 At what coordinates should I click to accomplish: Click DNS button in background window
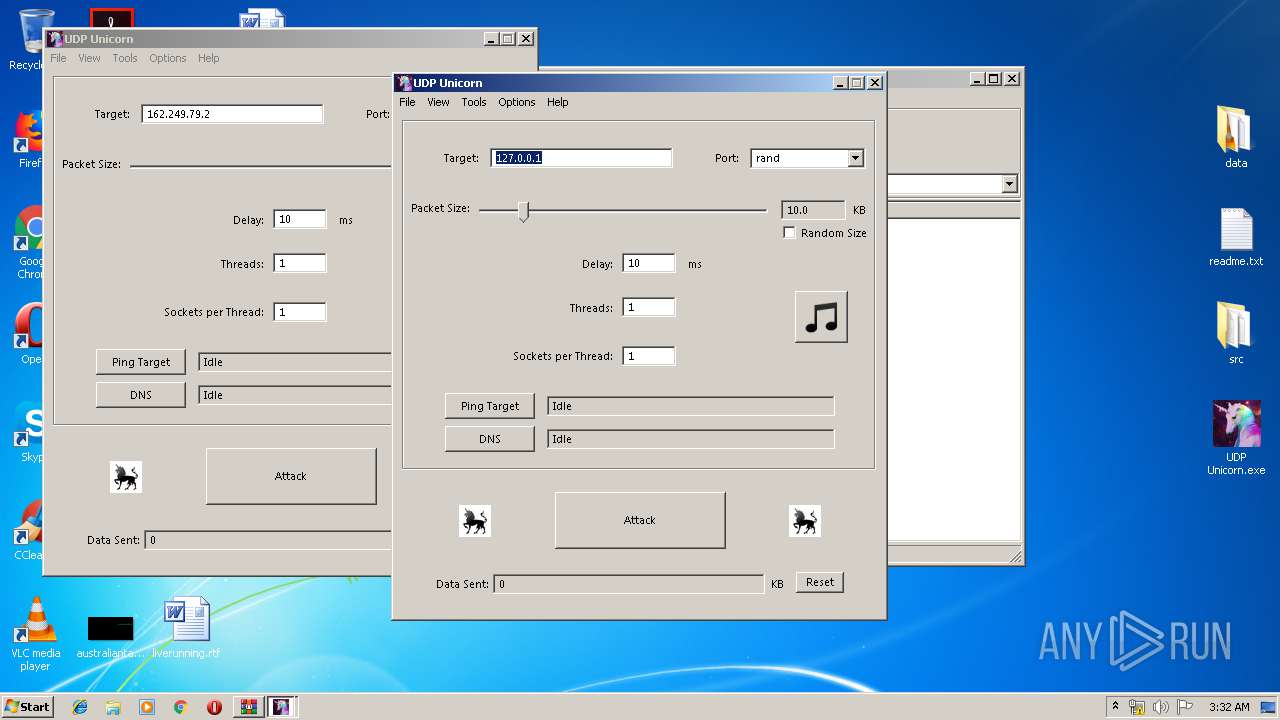pos(141,395)
